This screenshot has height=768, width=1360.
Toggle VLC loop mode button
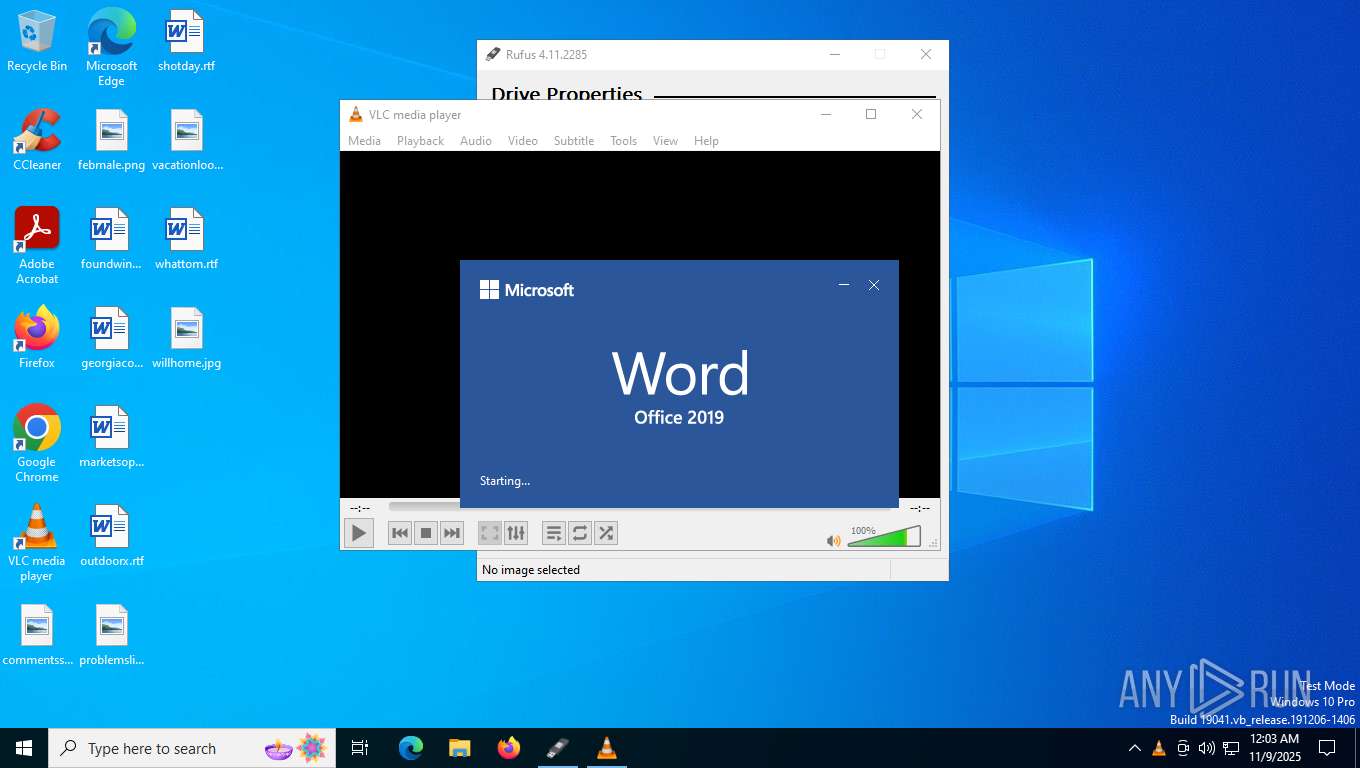(x=580, y=533)
